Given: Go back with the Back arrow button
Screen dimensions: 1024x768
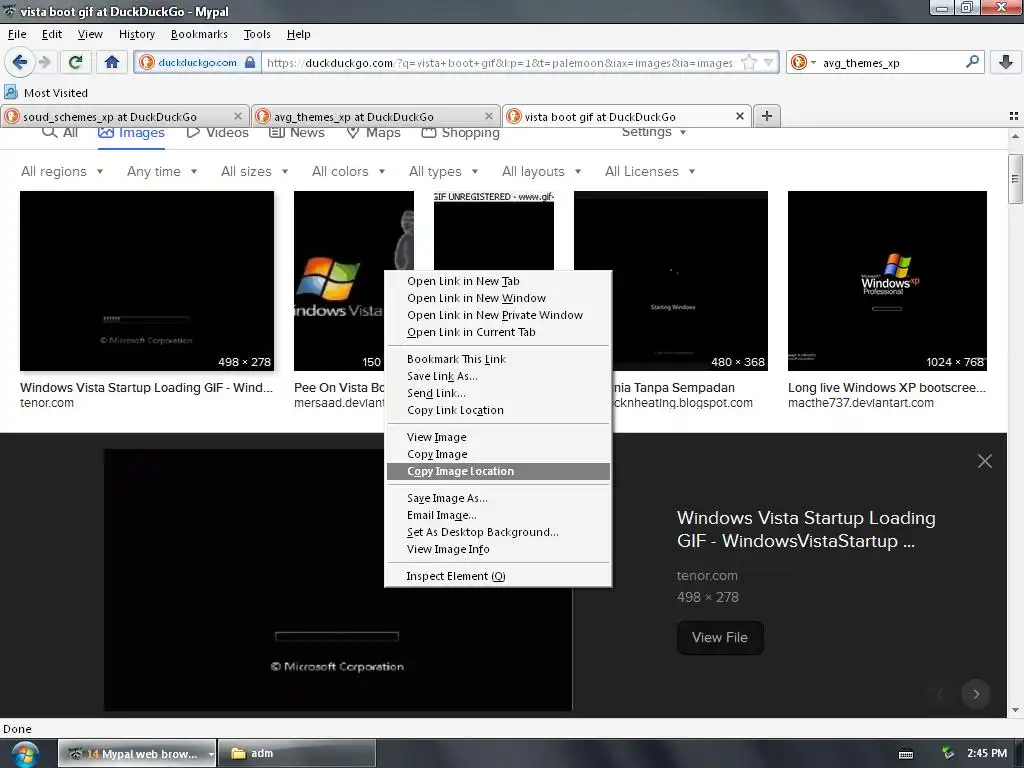Looking at the screenshot, I should pos(19,62).
